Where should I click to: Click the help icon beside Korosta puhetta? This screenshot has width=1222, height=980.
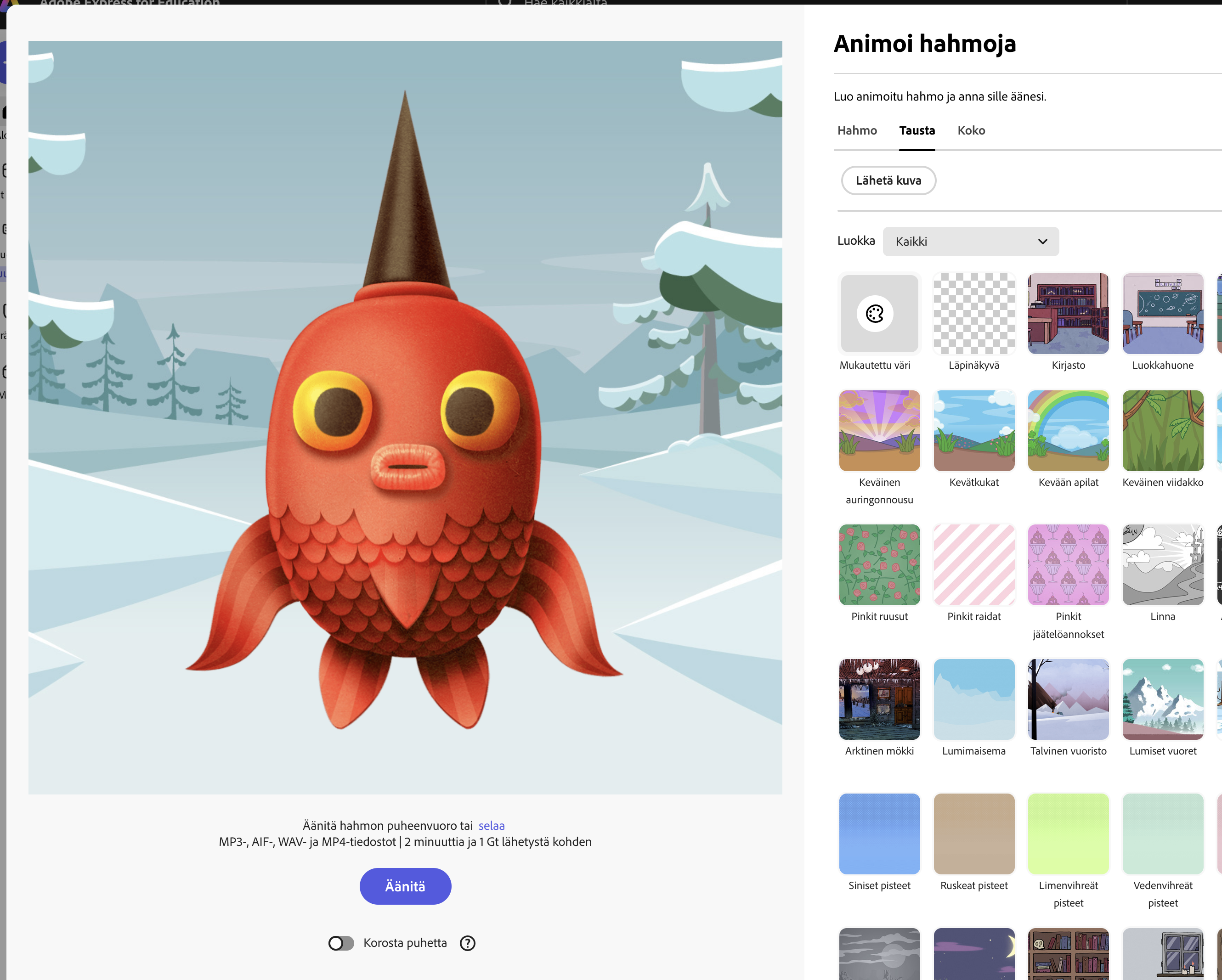pyautogui.click(x=468, y=943)
